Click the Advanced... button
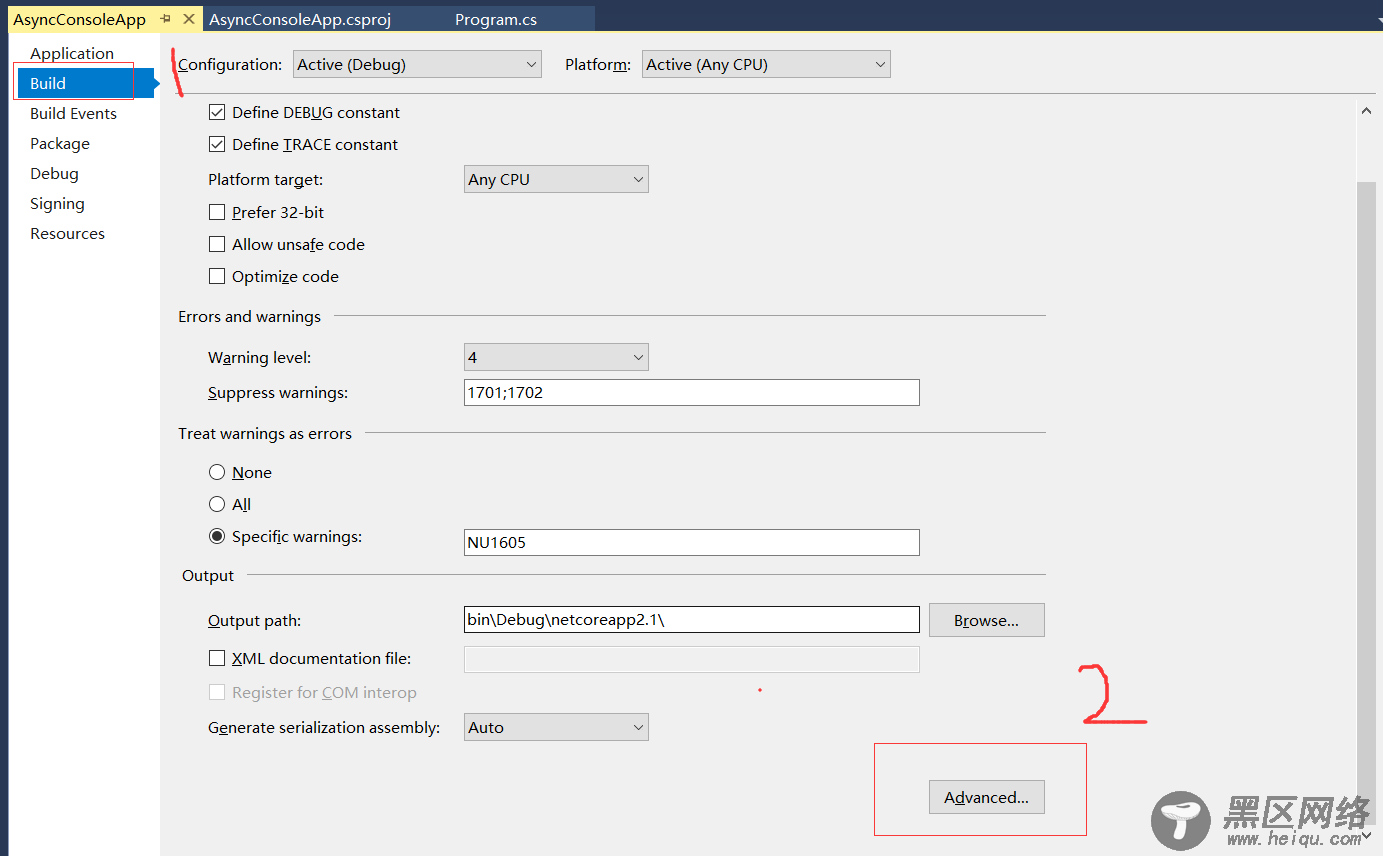The height and width of the screenshot is (856, 1383). click(987, 797)
